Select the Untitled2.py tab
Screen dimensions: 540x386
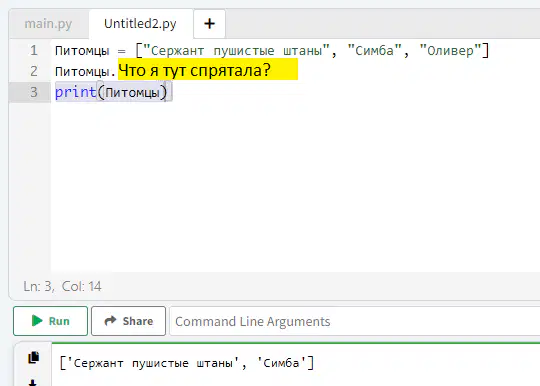click(140, 24)
